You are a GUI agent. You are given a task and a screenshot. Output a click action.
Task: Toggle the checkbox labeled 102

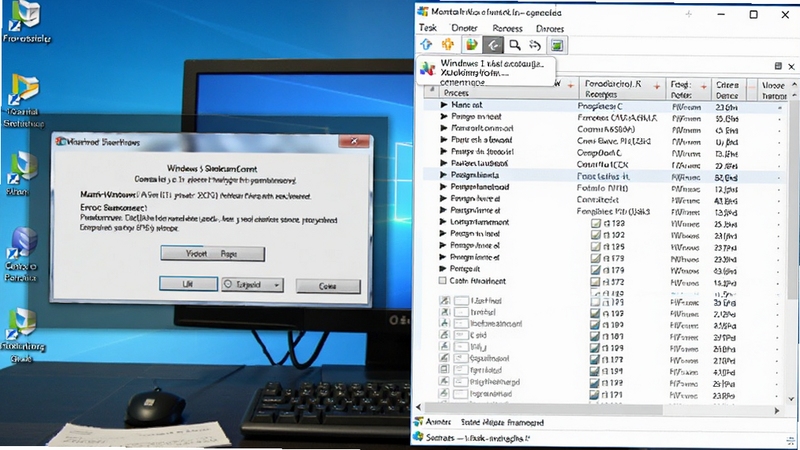click(x=595, y=235)
